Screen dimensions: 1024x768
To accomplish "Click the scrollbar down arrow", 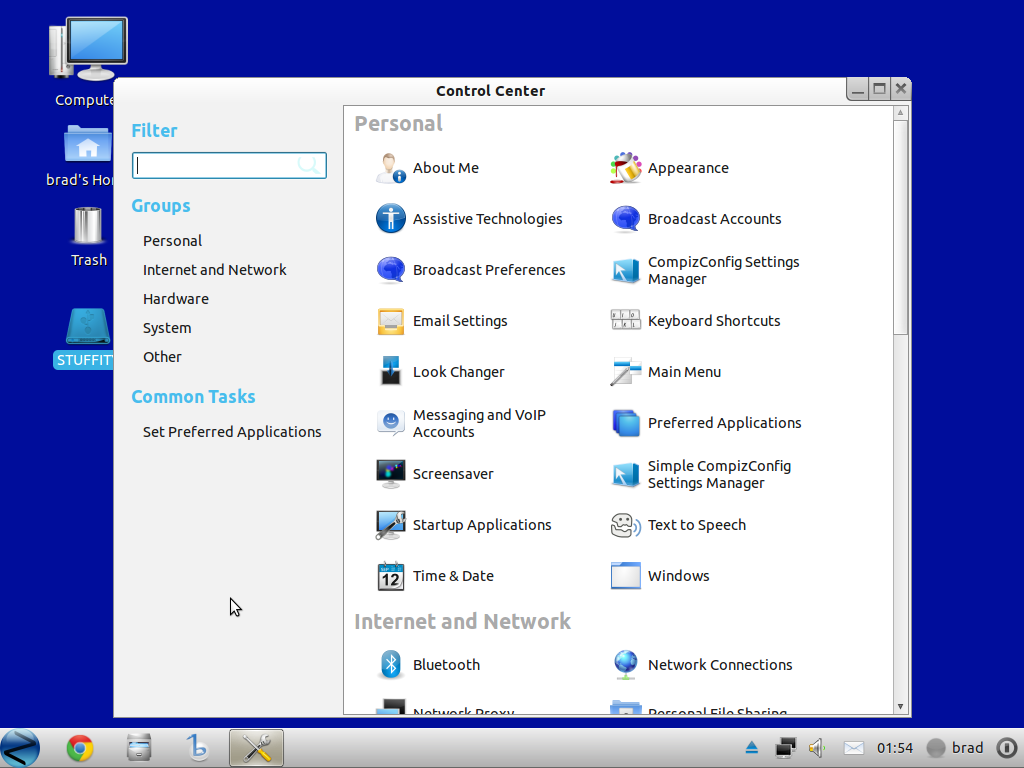I will [x=901, y=707].
